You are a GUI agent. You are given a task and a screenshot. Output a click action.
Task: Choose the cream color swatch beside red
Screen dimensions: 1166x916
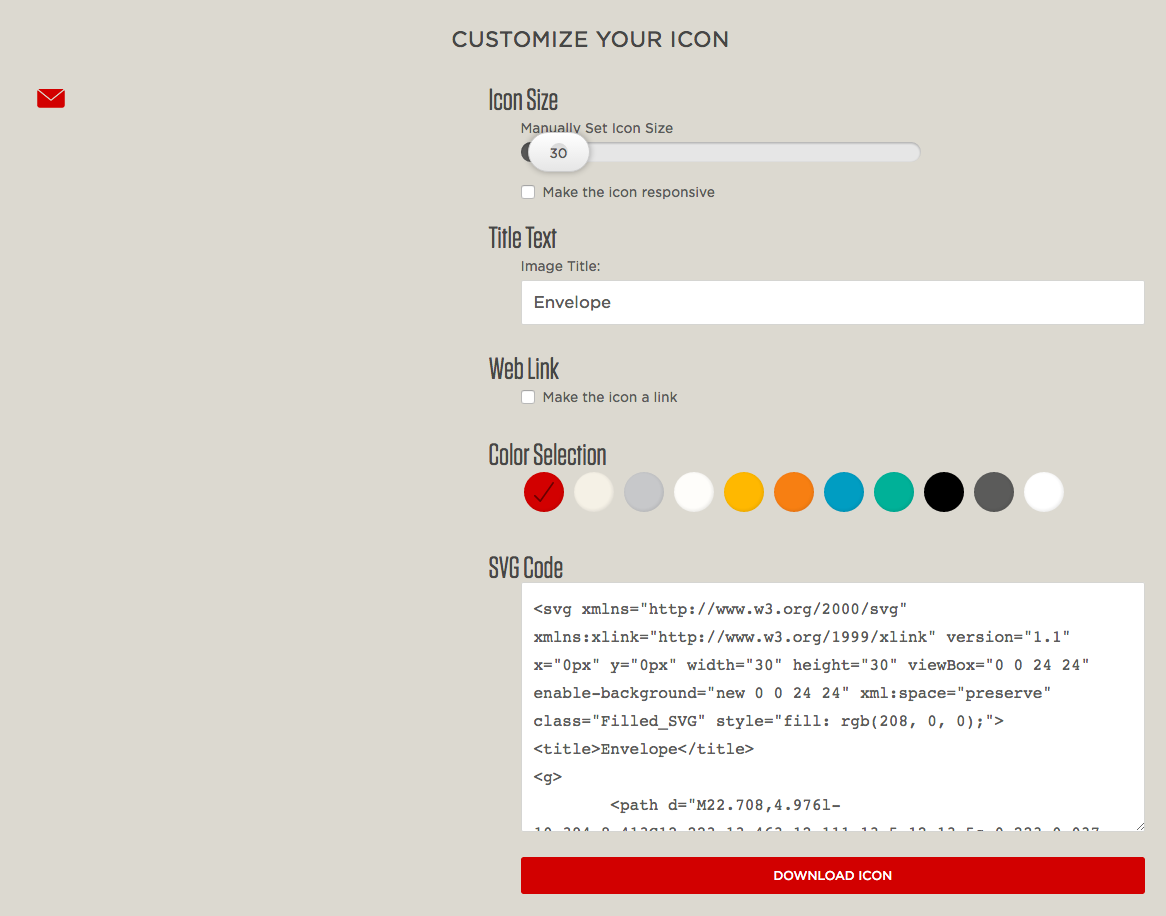pos(593,491)
